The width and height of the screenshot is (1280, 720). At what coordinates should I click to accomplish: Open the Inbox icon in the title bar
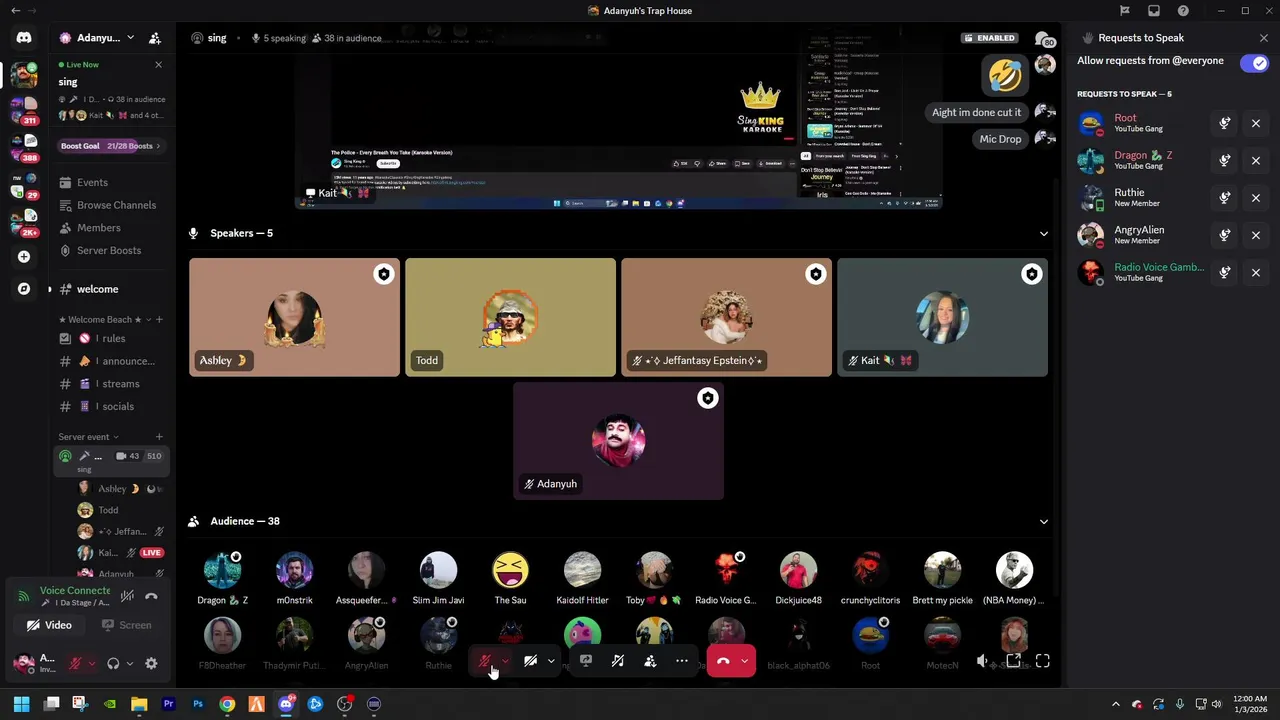[1154, 11]
